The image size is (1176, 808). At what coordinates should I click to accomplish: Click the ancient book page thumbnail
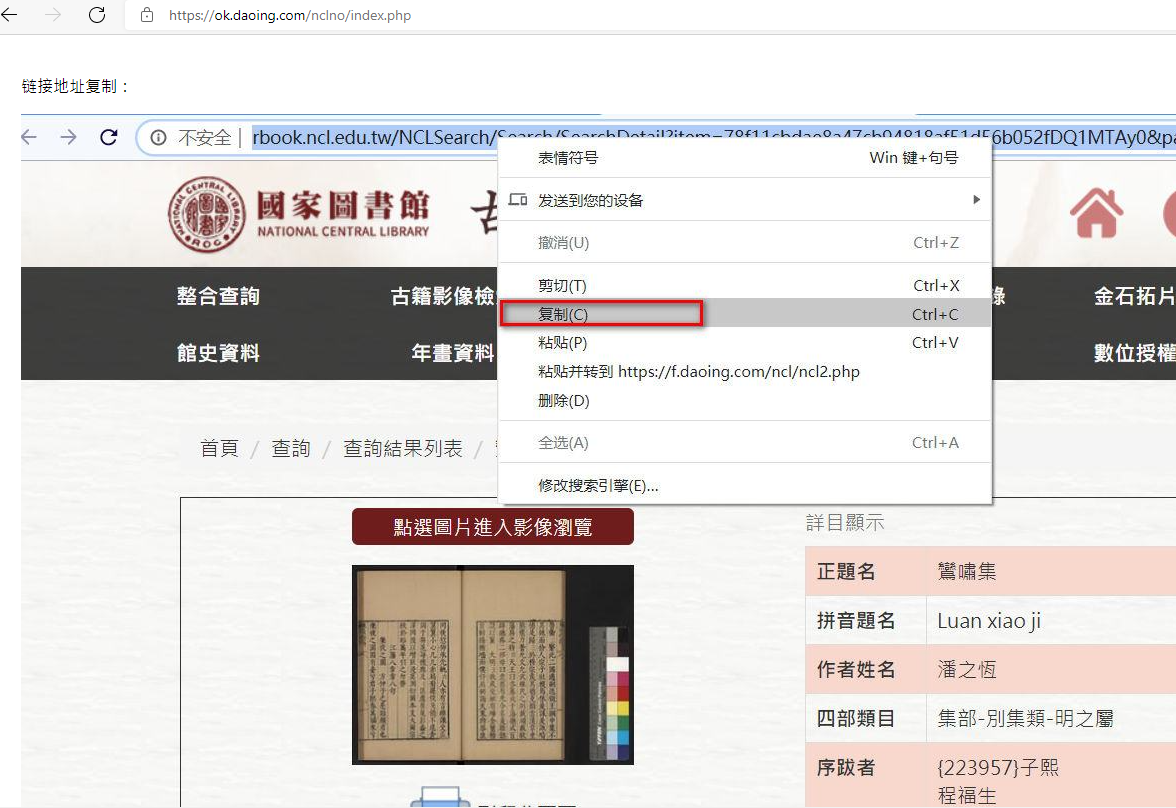(x=492, y=664)
